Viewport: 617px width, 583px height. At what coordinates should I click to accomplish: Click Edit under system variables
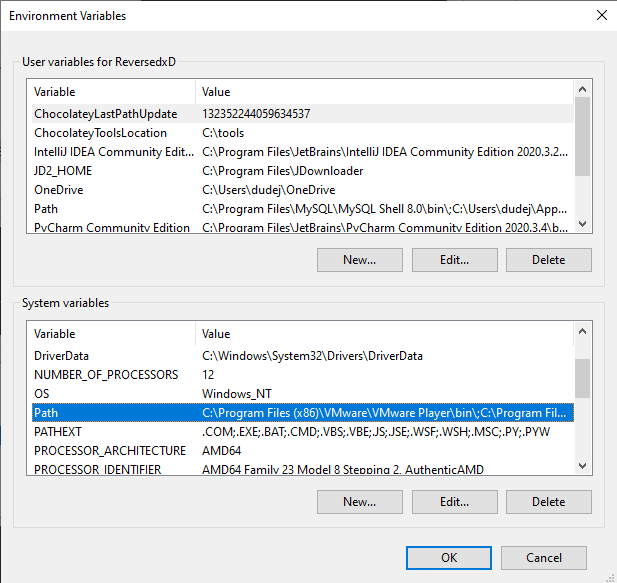pos(454,502)
